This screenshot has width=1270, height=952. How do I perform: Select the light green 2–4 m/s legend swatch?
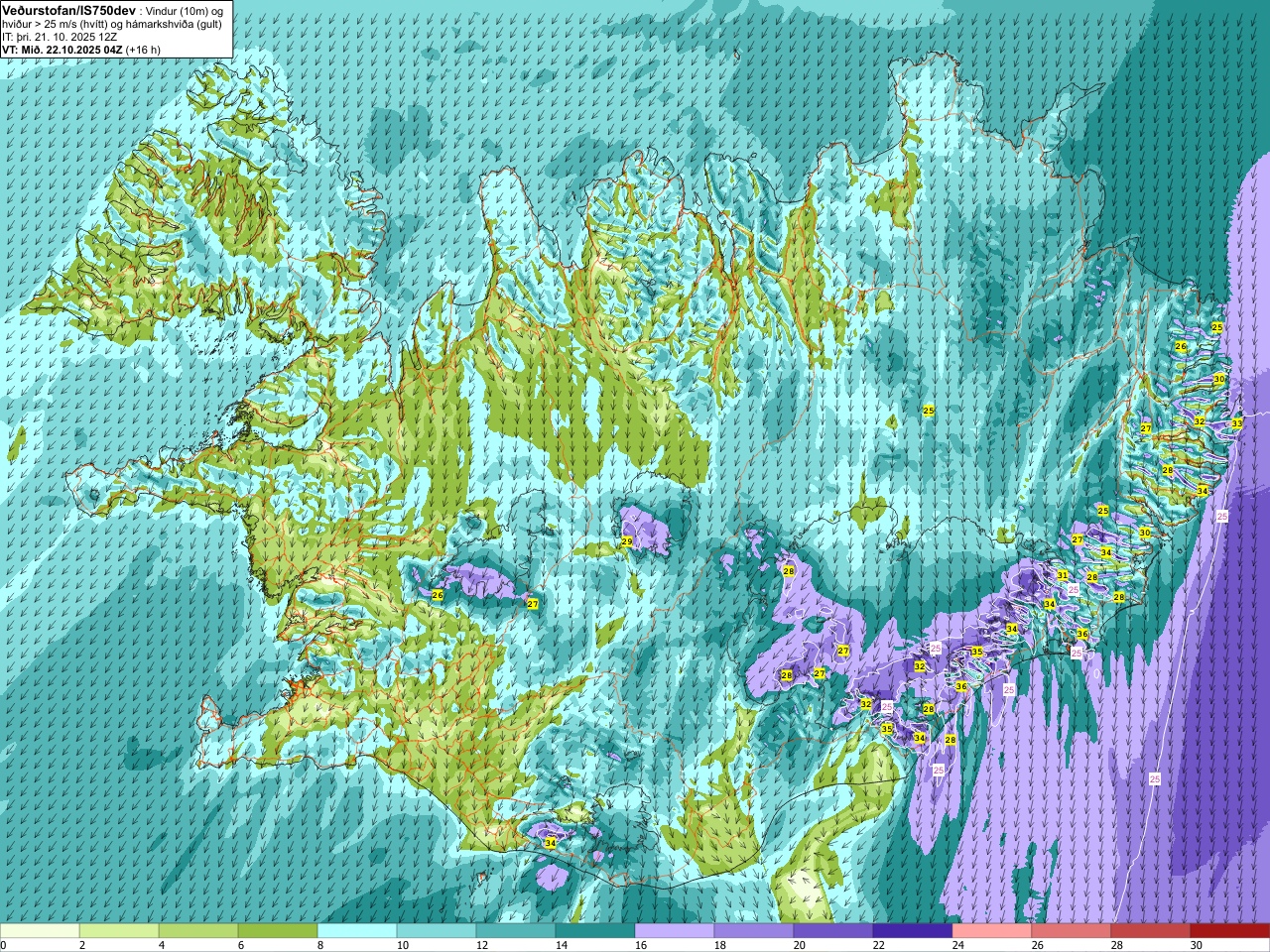pos(119,931)
